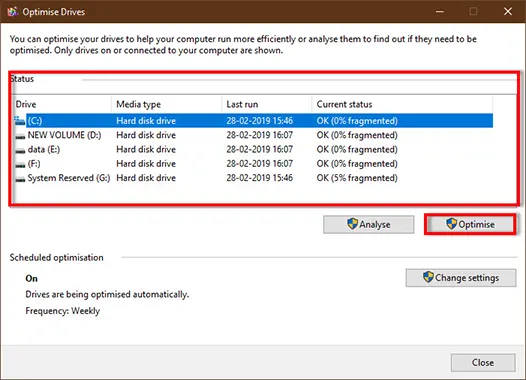Start analysis with the Analyse button
Viewport: 526px width, 380px height.
[368, 224]
